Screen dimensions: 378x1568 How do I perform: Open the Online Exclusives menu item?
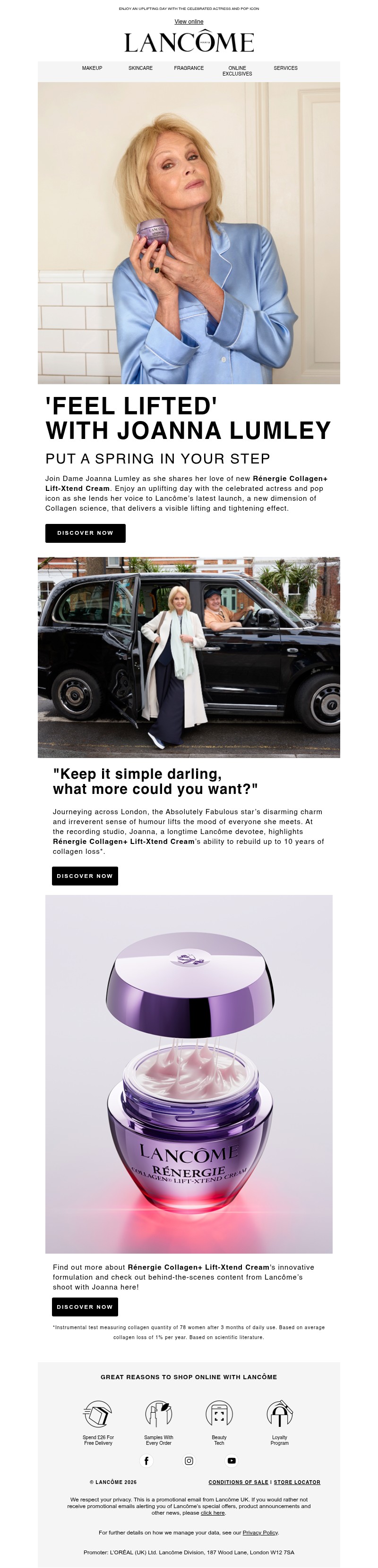[237, 71]
